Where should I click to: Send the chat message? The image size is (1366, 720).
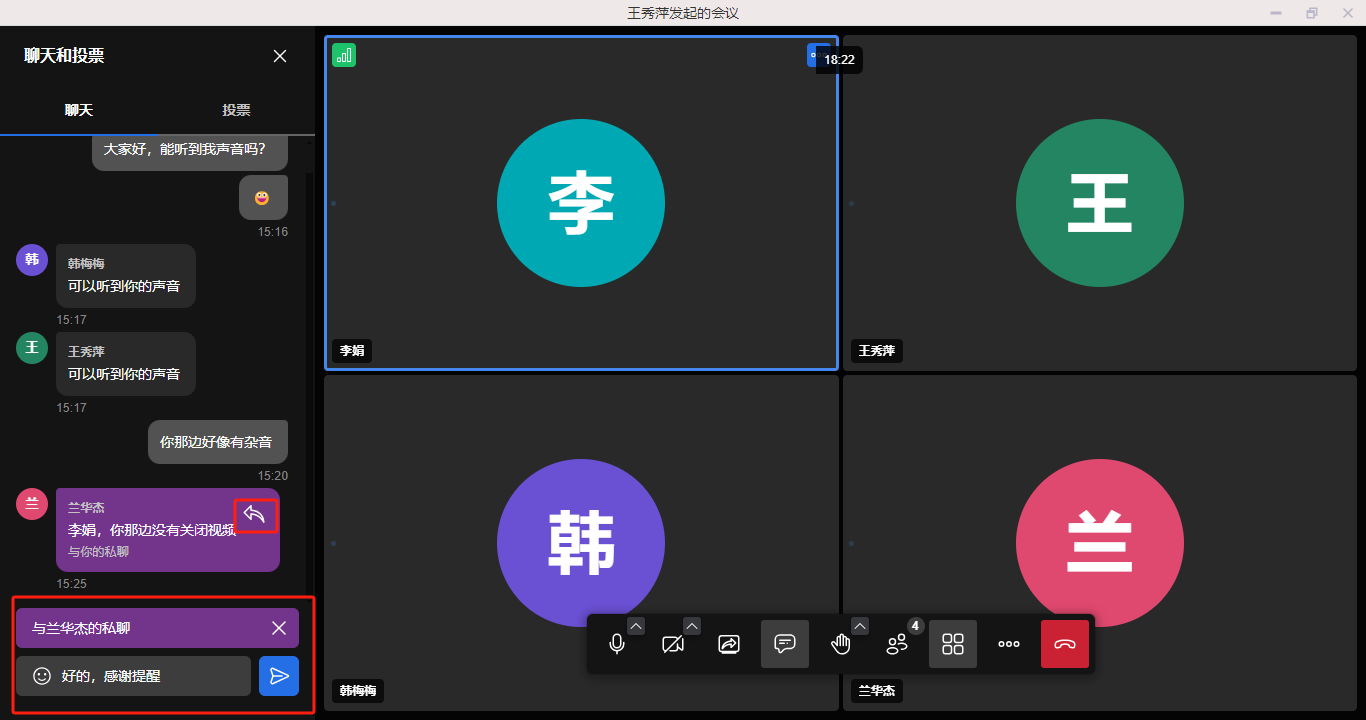[x=279, y=676]
